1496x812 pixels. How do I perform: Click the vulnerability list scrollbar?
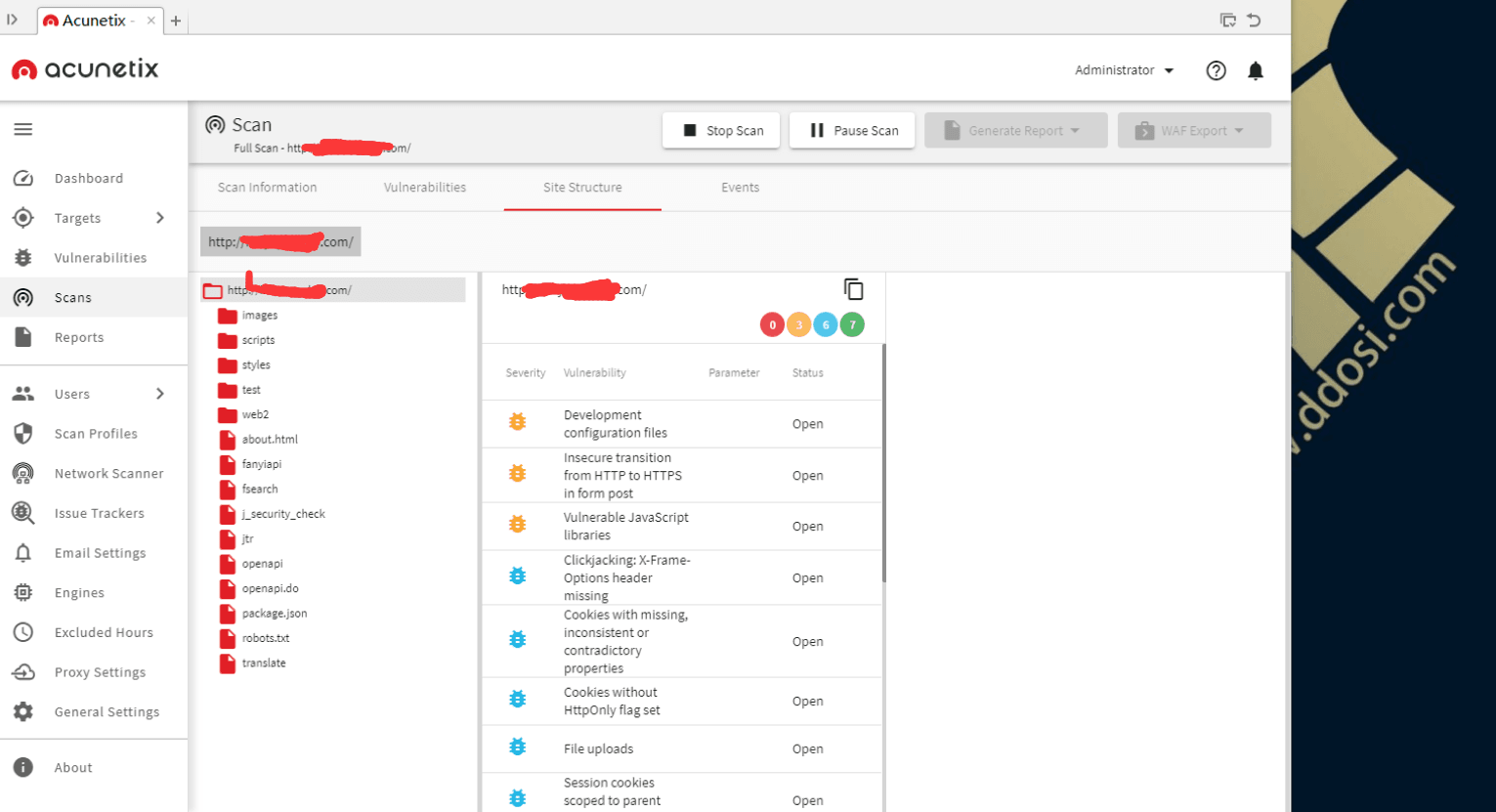(883, 462)
